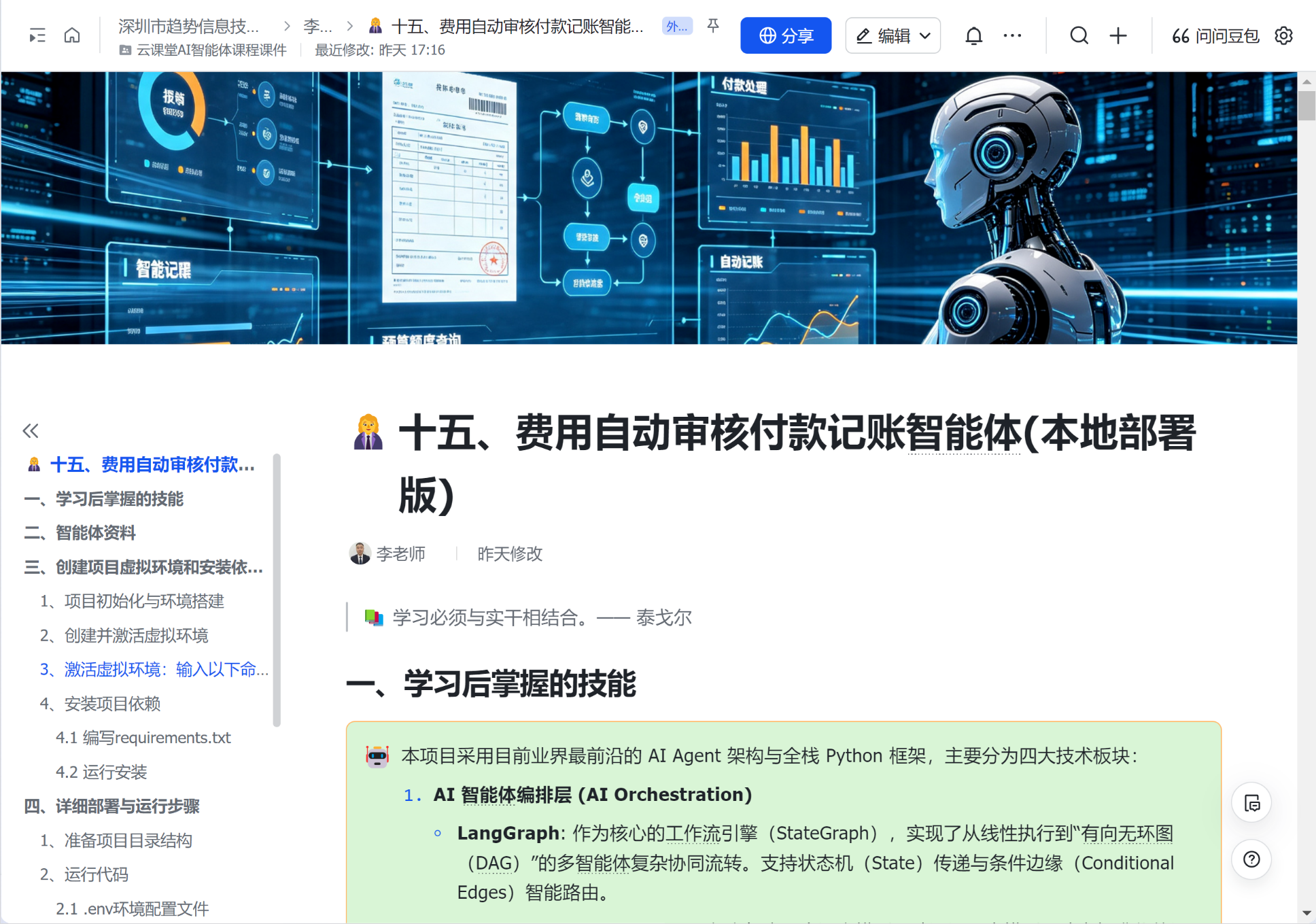Jump to 一、学习后掌握的技能 in outline
Image resolution: width=1316 pixels, height=924 pixels.
104,499
